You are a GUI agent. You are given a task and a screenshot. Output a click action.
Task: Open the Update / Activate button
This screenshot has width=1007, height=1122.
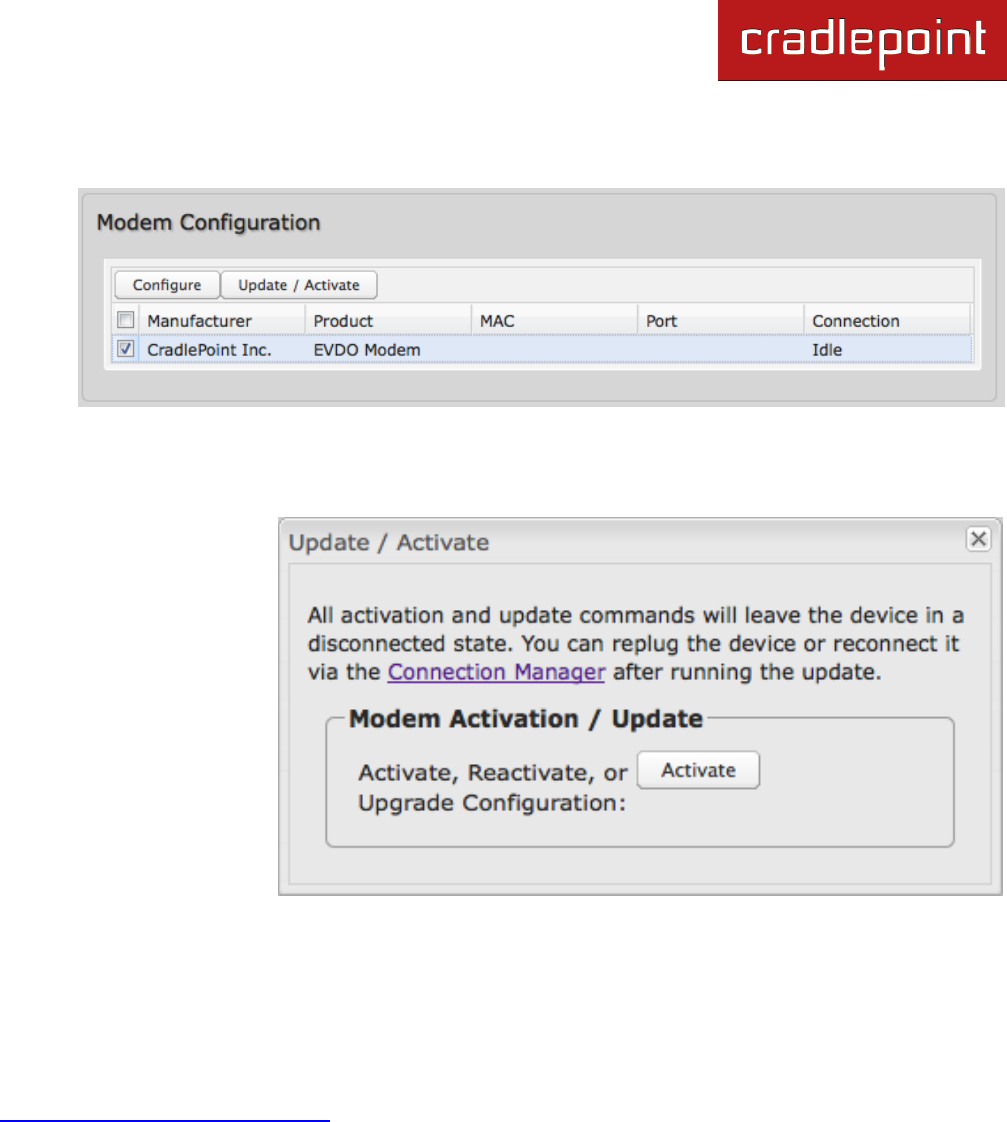click(298, 285)
